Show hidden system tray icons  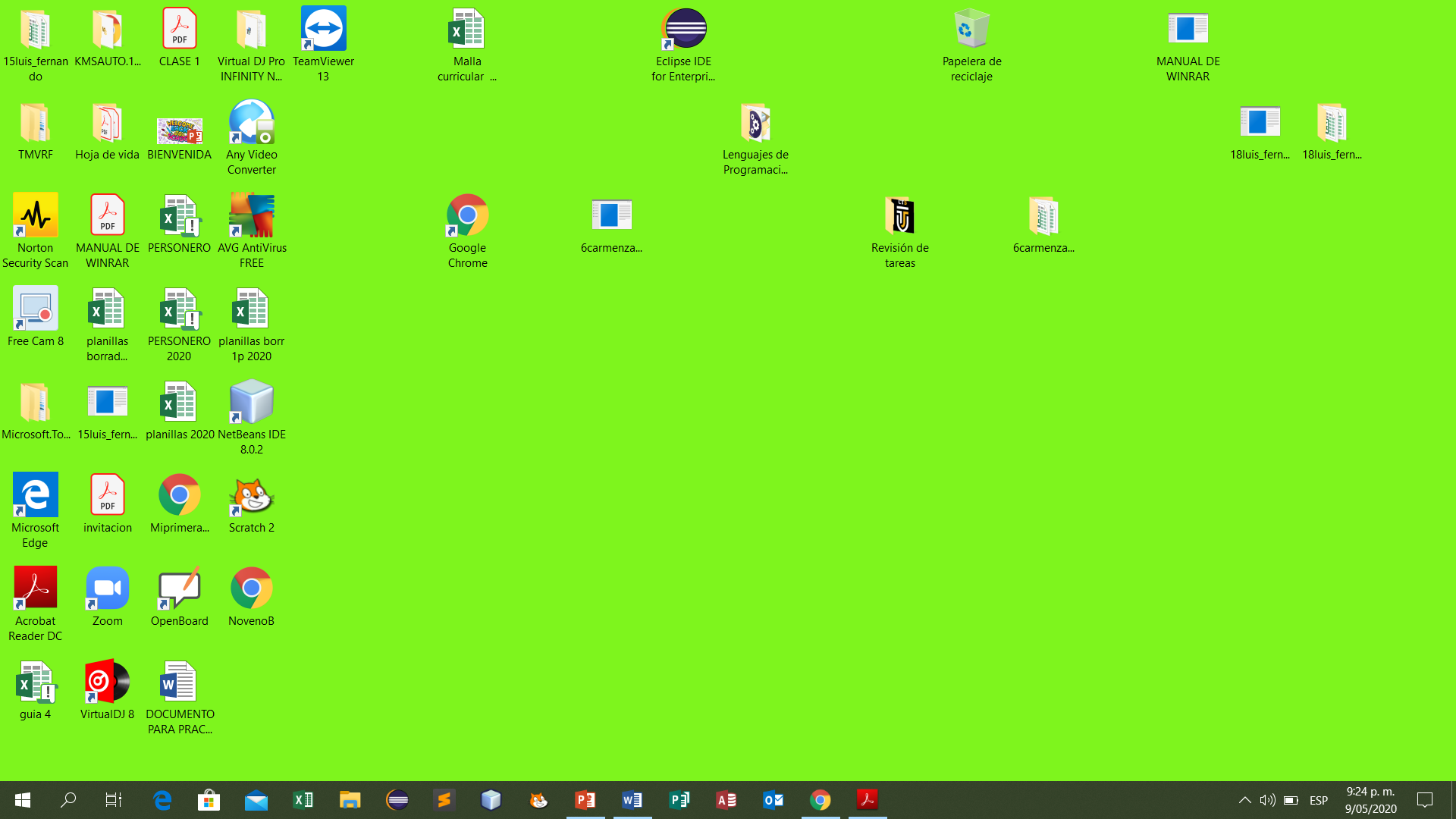tap(1244, 800)
